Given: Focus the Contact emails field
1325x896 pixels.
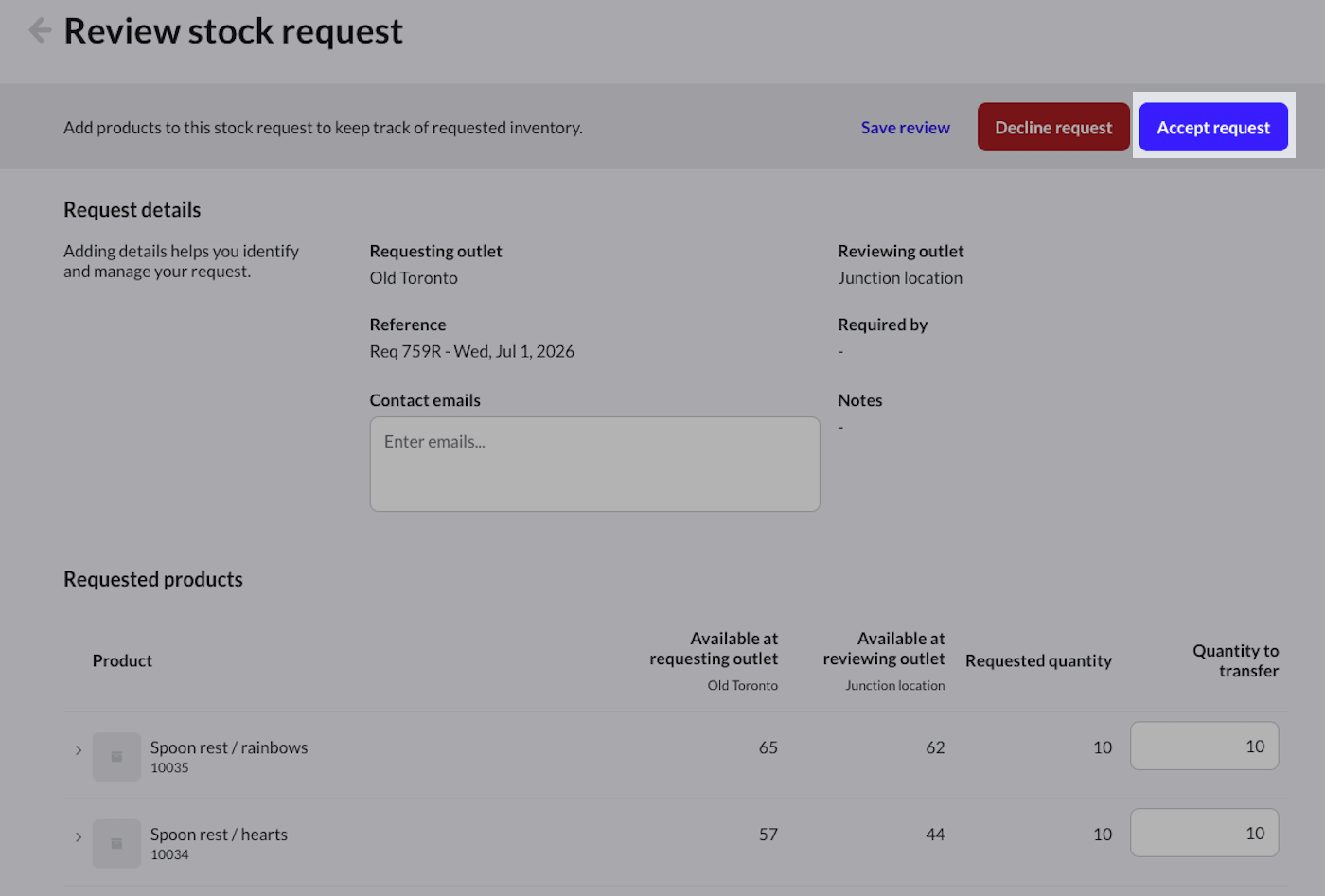Looking at the screenshot, I should click(594, 465).
